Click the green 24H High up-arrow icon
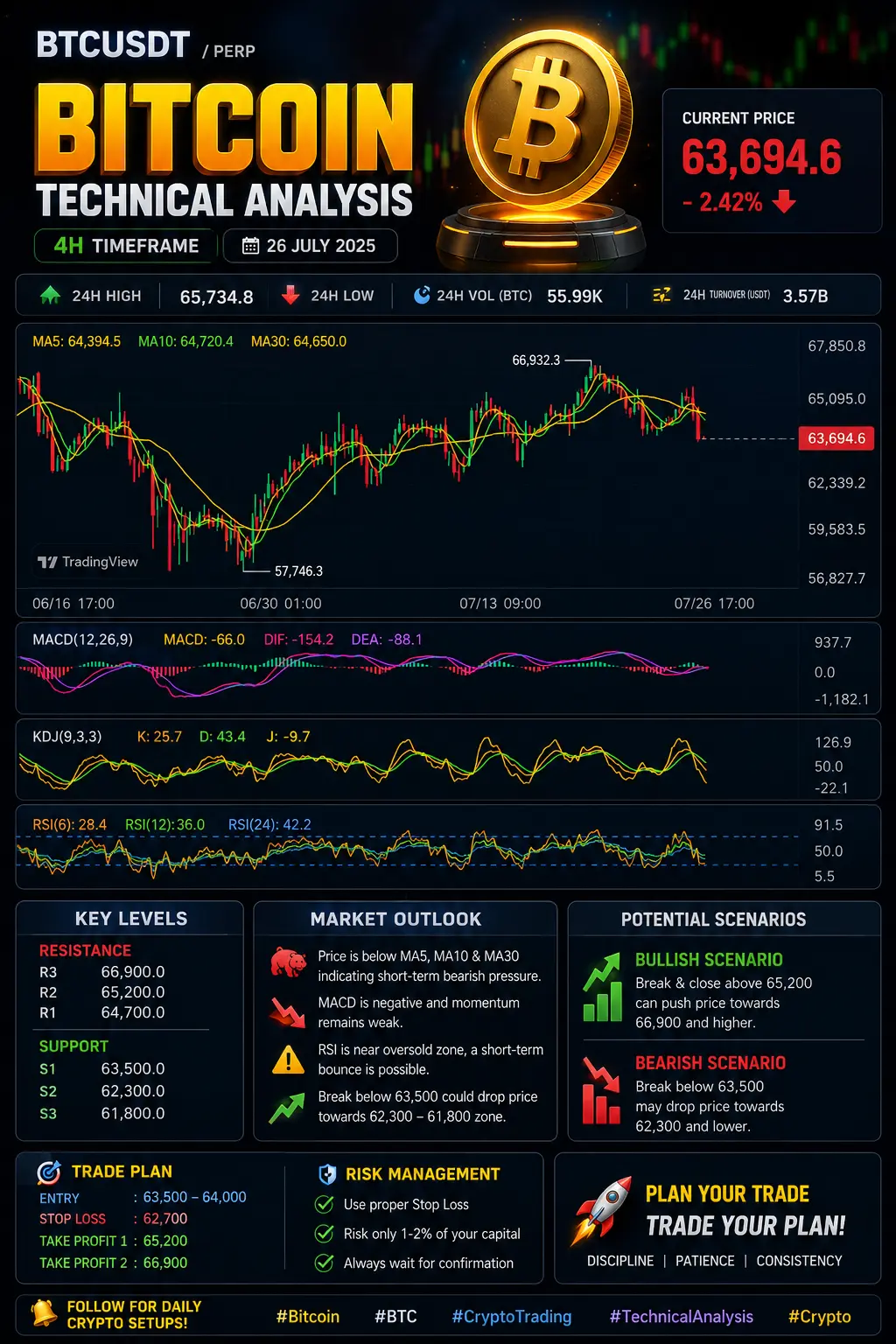Viewport: 896px width, 1344px height. pos(50,295)
